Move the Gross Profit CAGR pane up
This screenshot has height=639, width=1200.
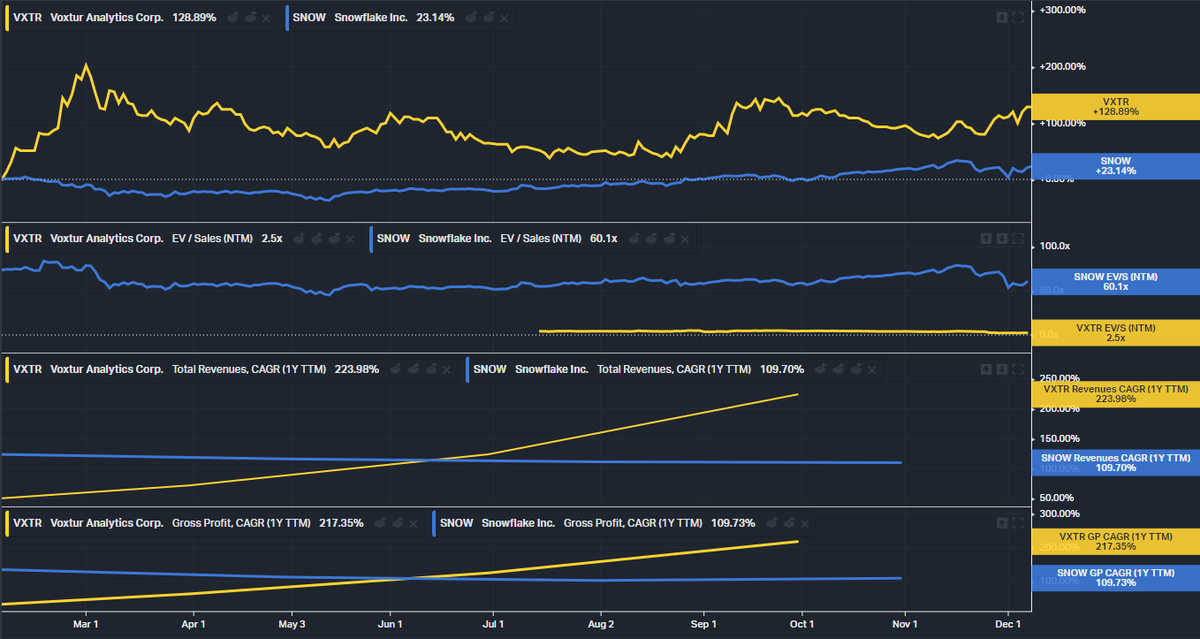[x=1003, y=523]
